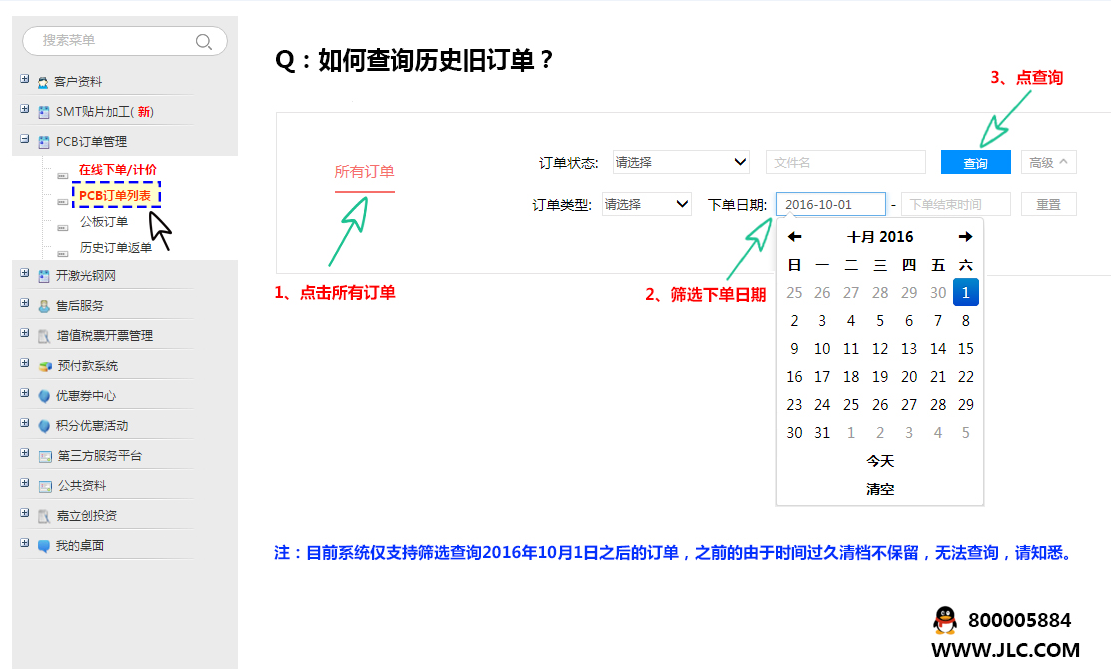The width and height of the screenshot is (1111, 669).
Task: Expand the 开激光钢网 tree node
Action: pyautogui.click(x=25, y=274)
